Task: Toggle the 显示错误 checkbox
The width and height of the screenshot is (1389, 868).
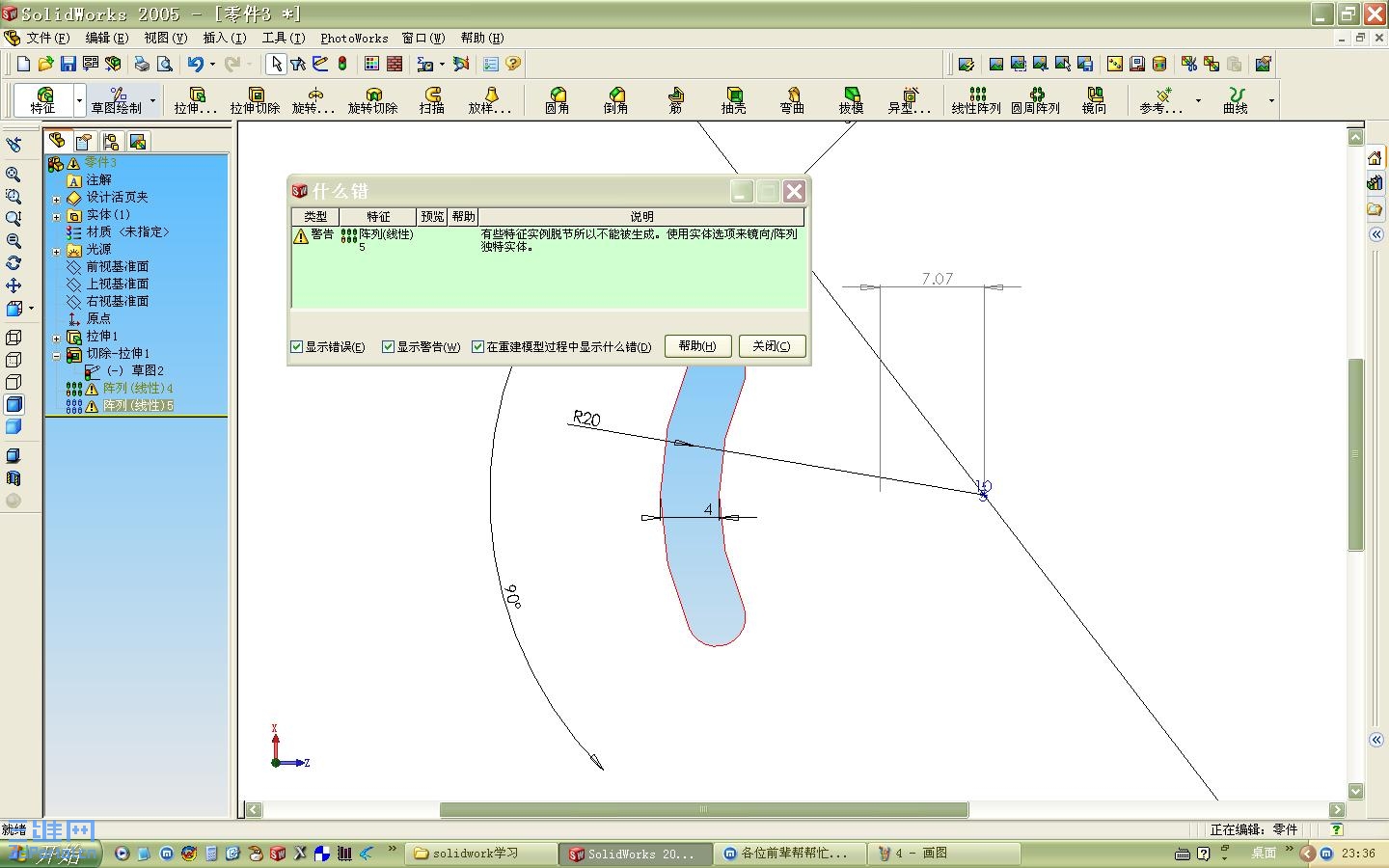Action: [x=297, y=347]
